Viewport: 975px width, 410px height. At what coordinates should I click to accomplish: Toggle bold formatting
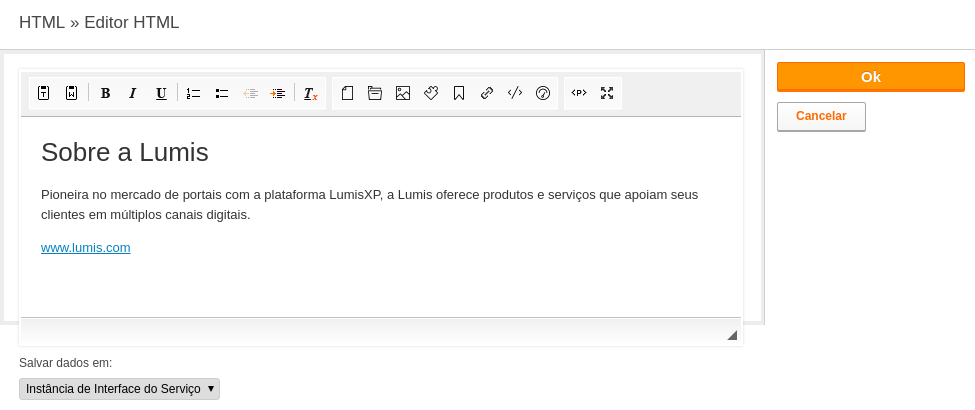point(105,93)
